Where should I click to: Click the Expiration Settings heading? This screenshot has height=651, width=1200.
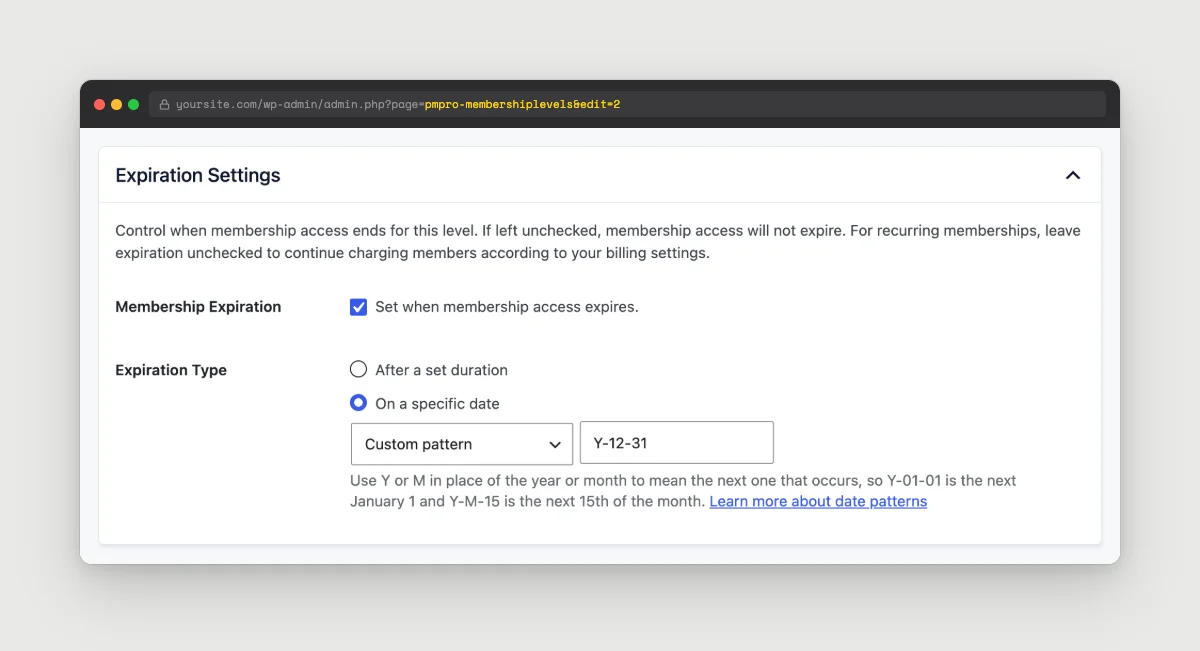(x=198, y=175)
